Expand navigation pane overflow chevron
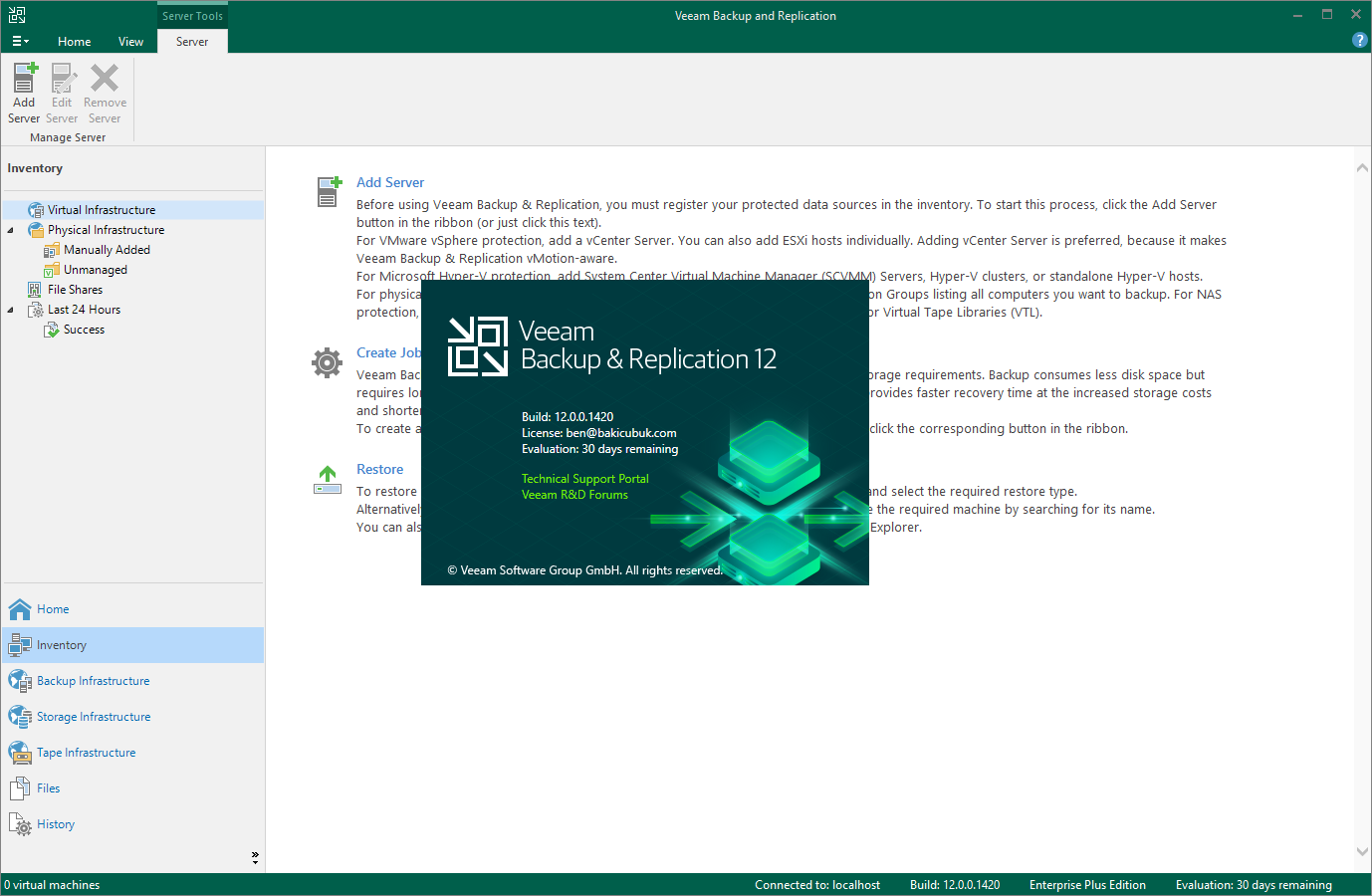This screenshot has height=896, width=1372. [255, 857]
